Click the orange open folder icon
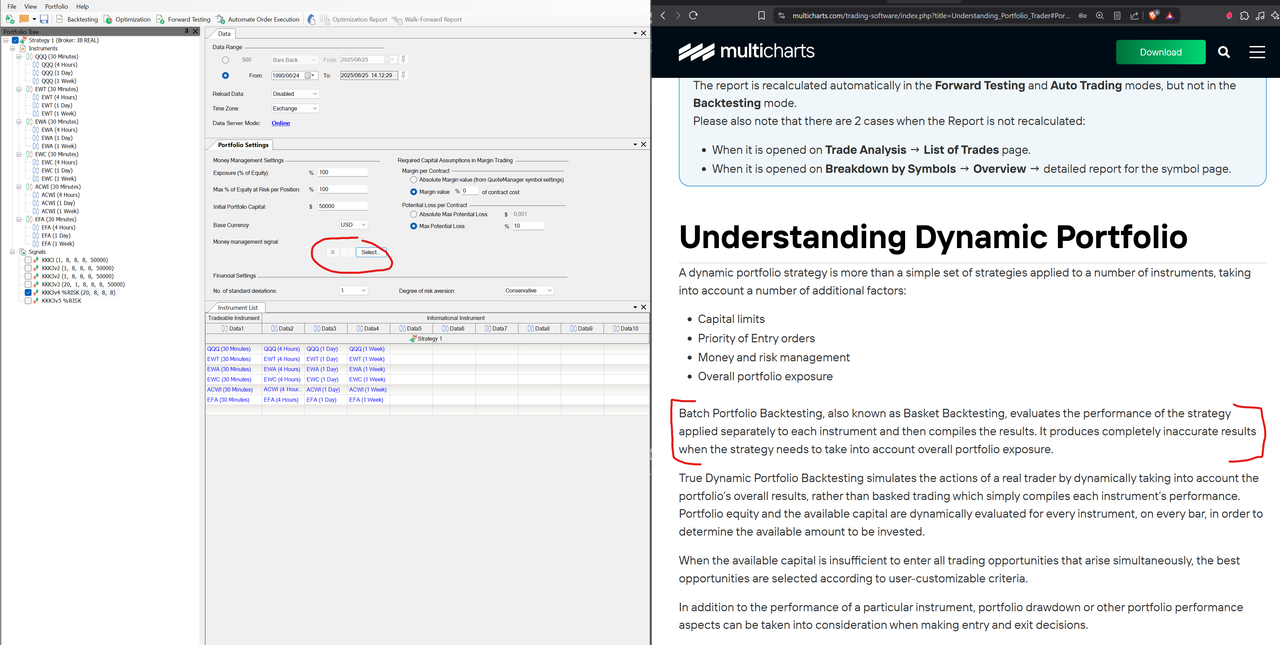1280x645 pixels. (x=24, y=19)
